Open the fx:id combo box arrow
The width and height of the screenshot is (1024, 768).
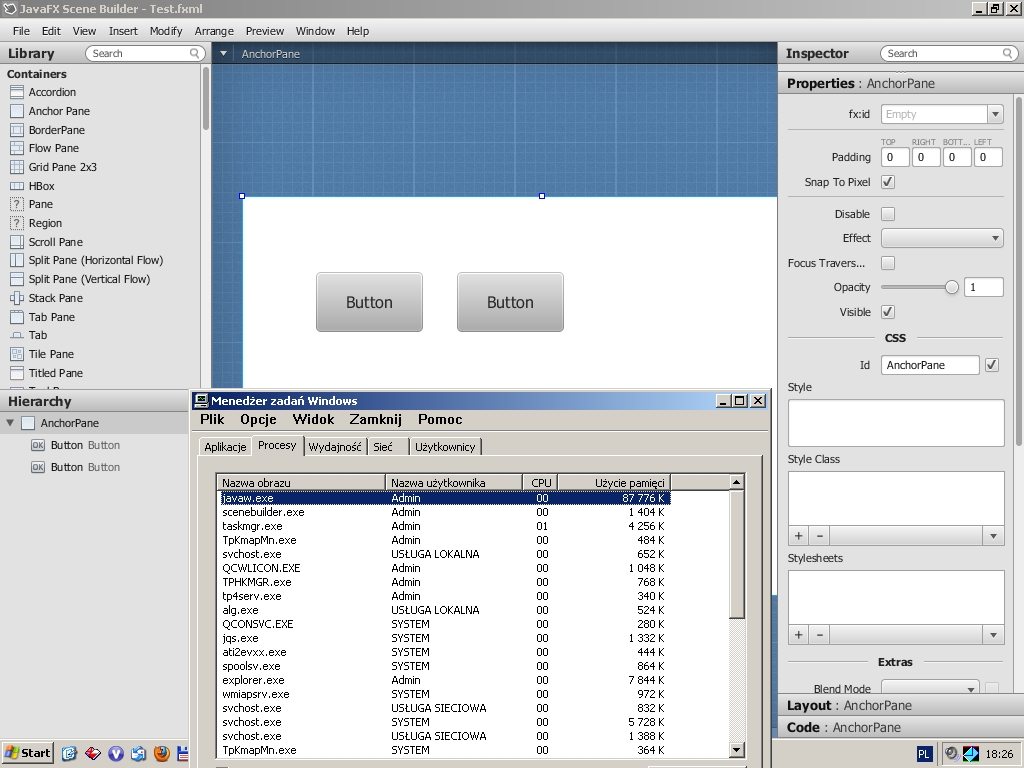[x=994, y=114]
